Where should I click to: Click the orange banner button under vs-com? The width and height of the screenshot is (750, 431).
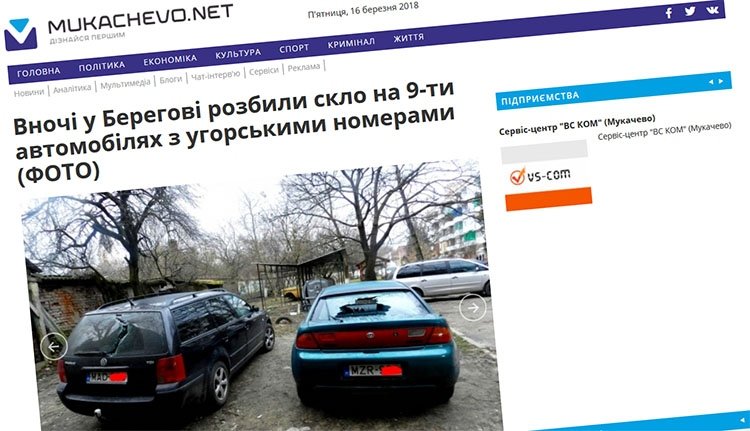(x=549, y=199)
